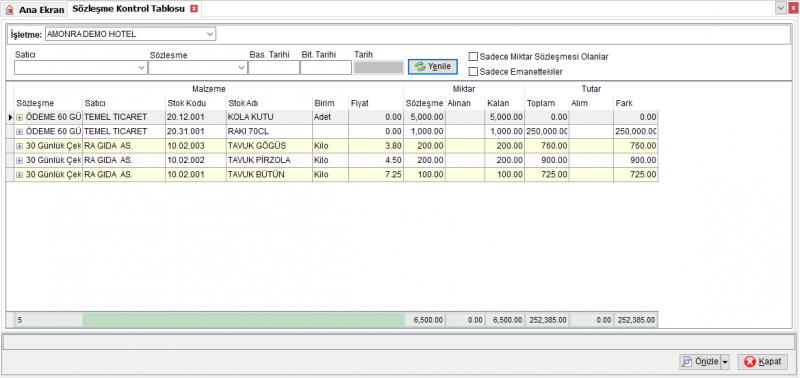The width and height of the screenshot is (800, 378).
Task: Open the Satıcı dropdown list
Action: click(x=142, y=67)
